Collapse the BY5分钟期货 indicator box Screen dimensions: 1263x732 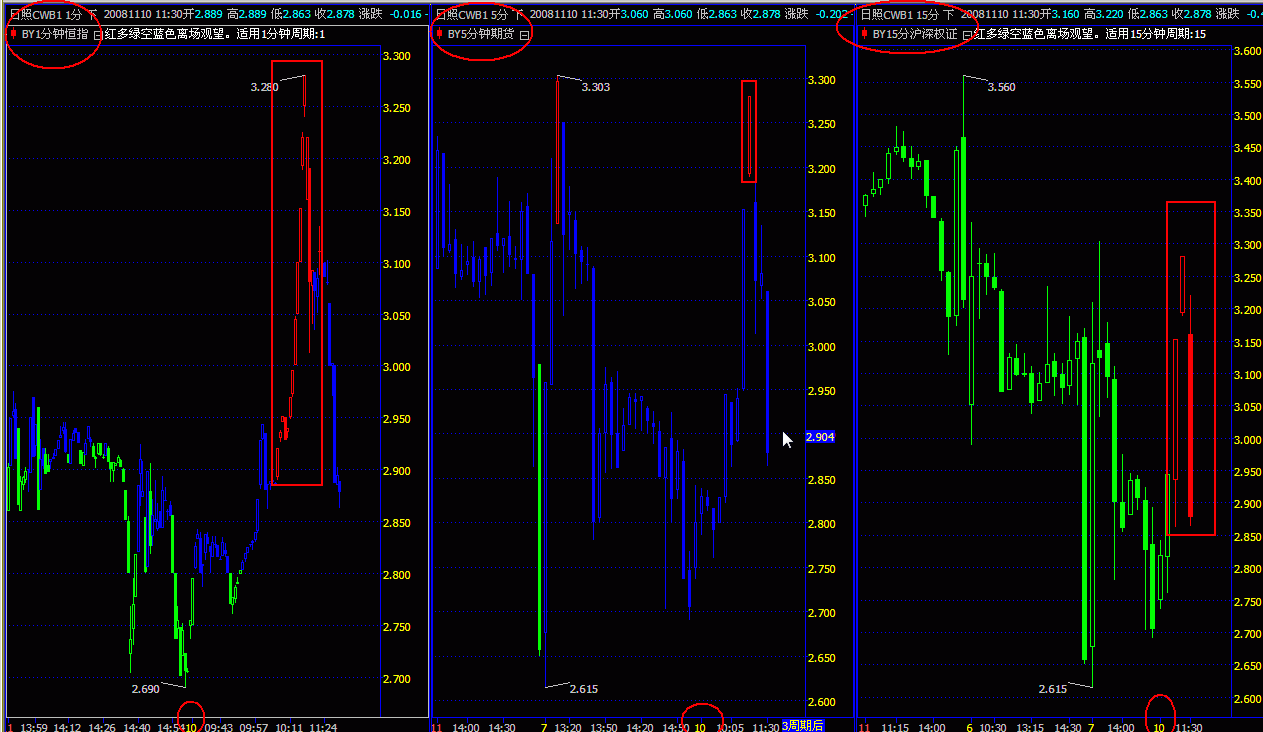coord(524,34)
